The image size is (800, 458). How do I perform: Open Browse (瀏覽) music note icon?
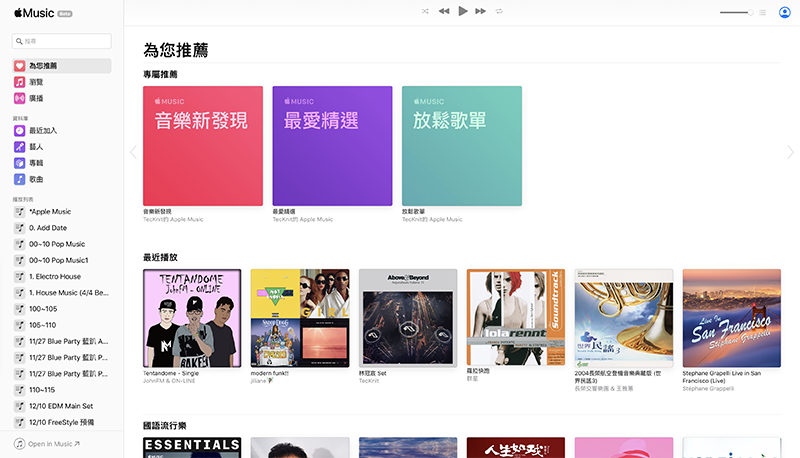pyautogui.click(x=20, y=82)
